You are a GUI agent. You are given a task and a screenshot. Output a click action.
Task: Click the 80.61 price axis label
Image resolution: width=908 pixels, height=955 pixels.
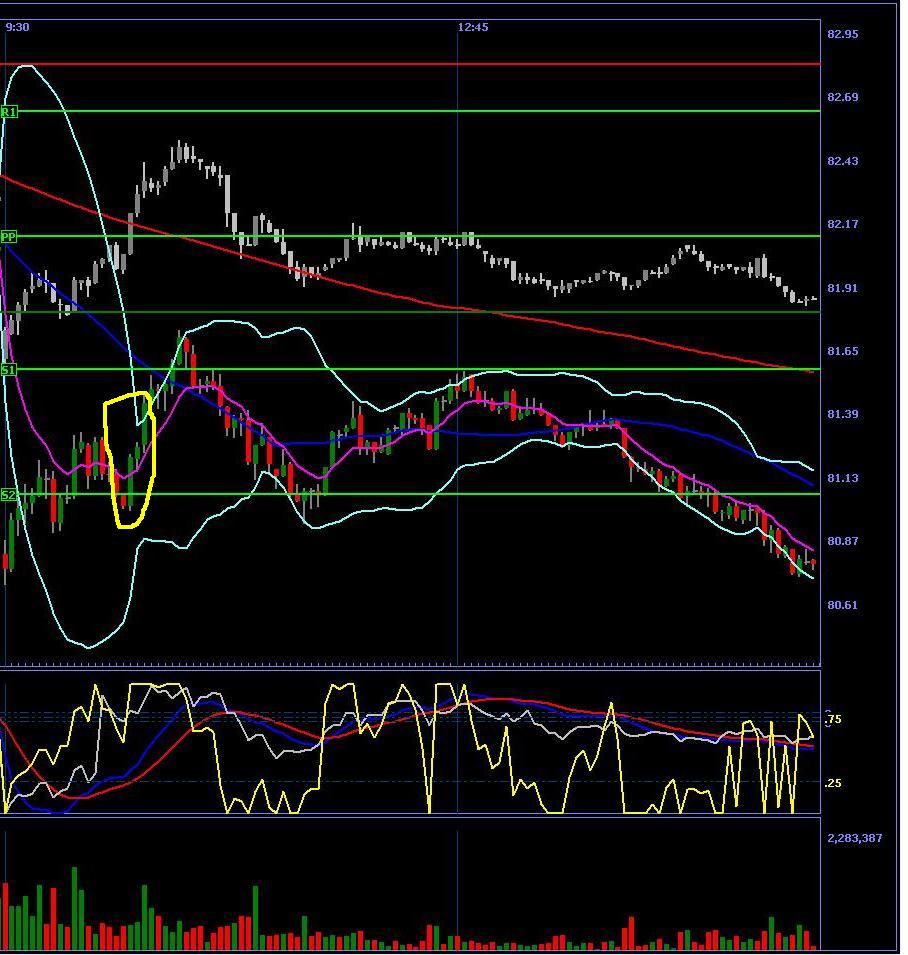(x=843, y=605)
